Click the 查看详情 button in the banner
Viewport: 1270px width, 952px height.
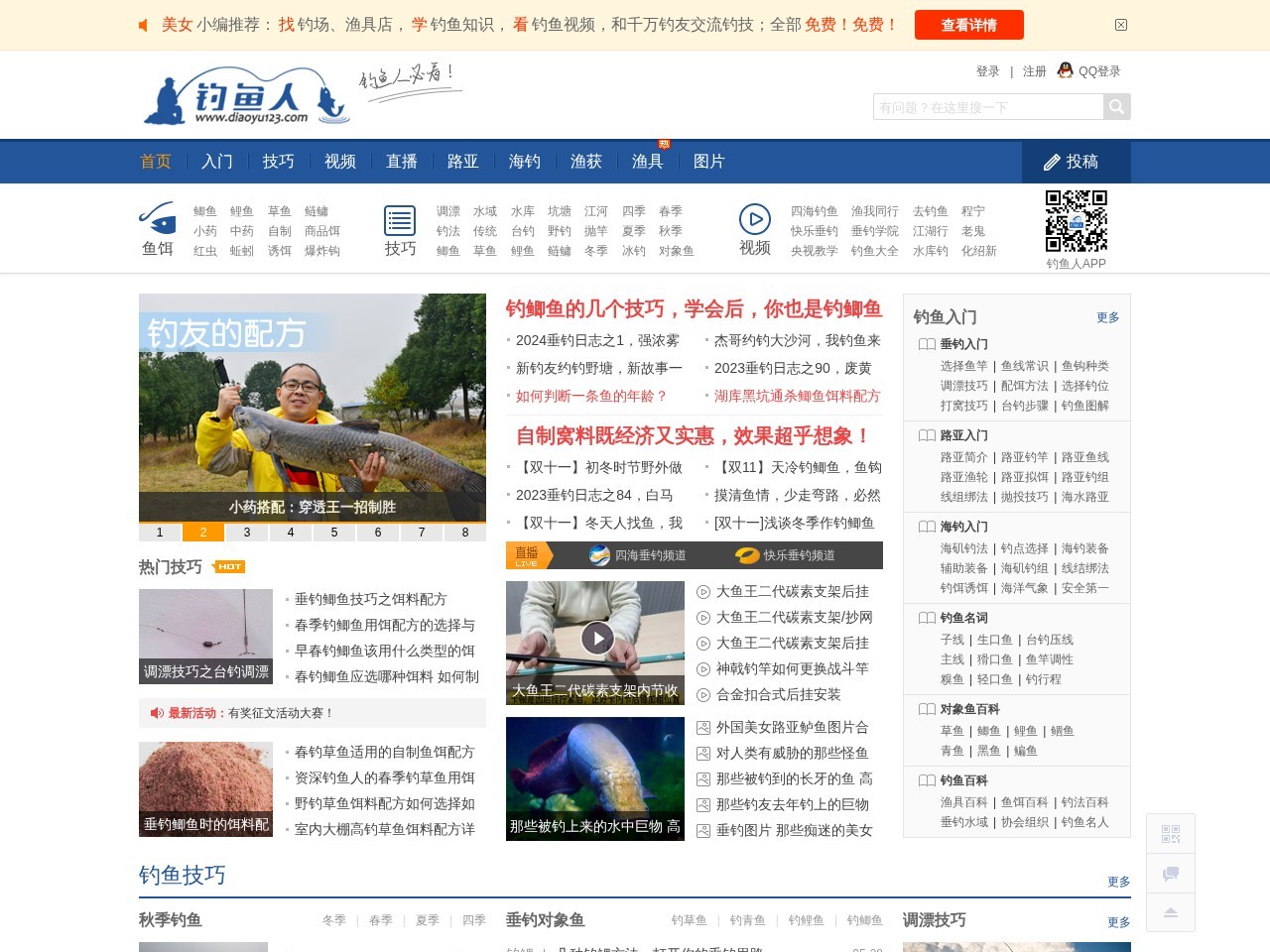point(969,25)
